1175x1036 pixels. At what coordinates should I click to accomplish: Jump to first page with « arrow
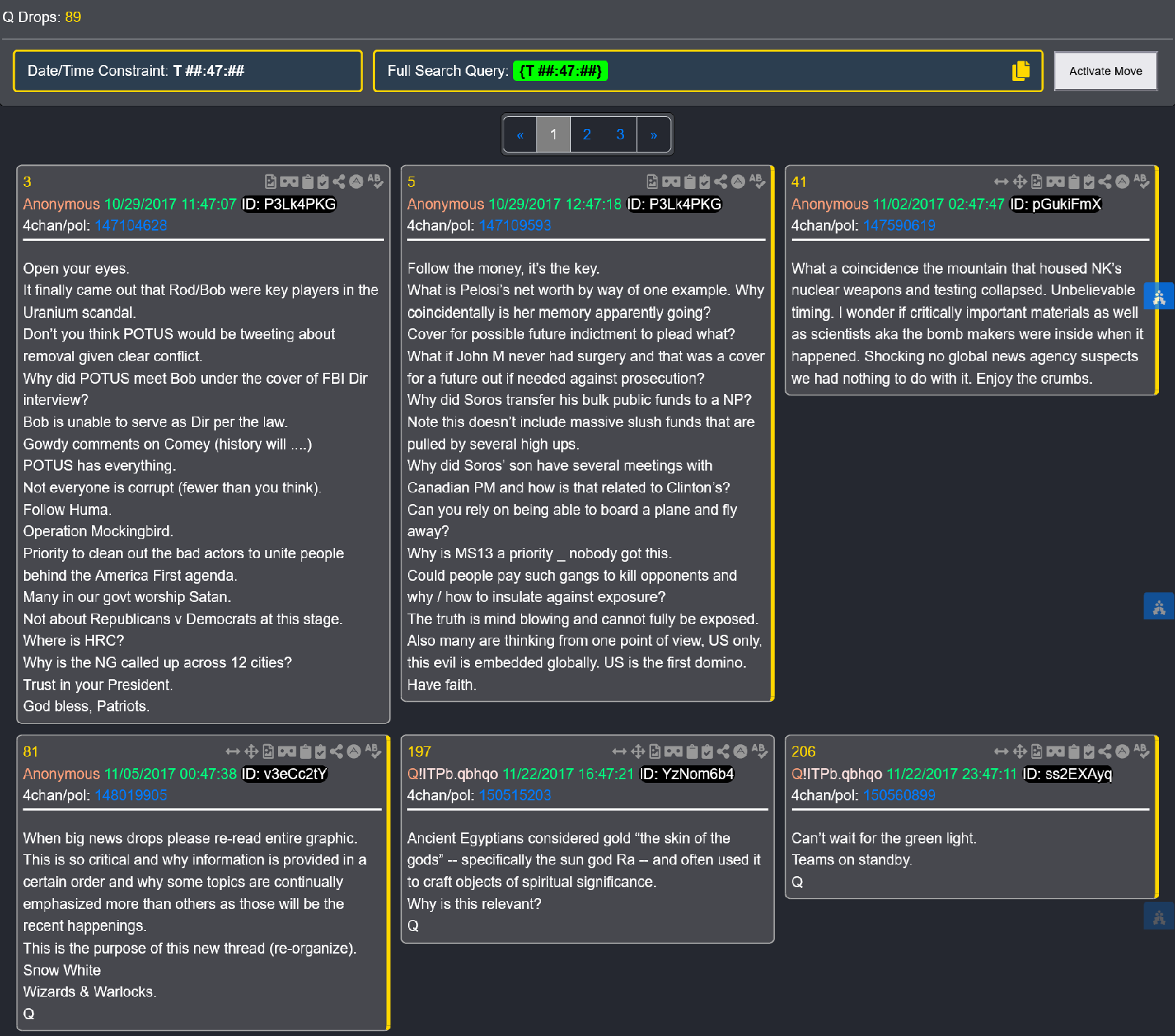(x=520, y=134)
